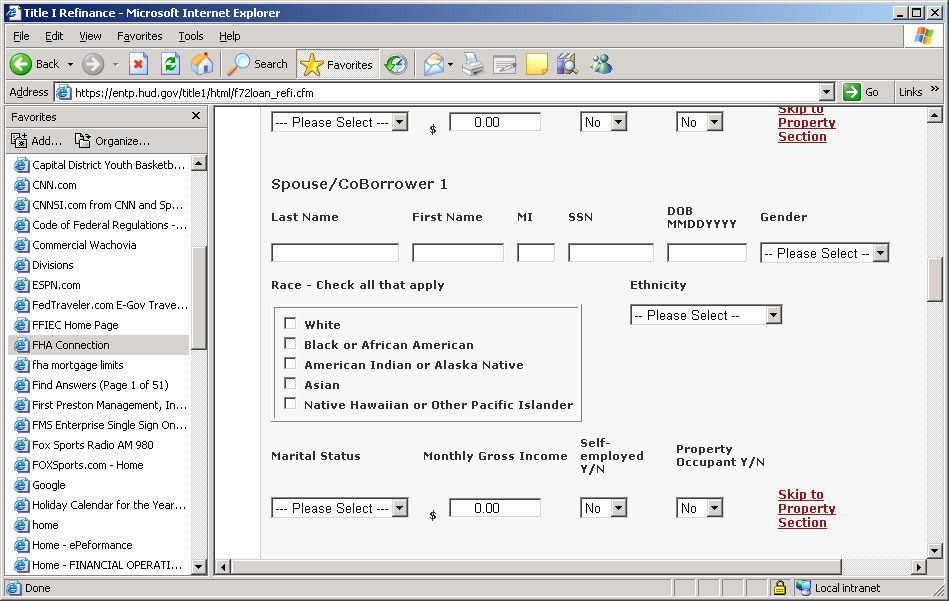Open the Tools menu
The height and width of the screenshot is (601, 949).
[x=190, y=36]
